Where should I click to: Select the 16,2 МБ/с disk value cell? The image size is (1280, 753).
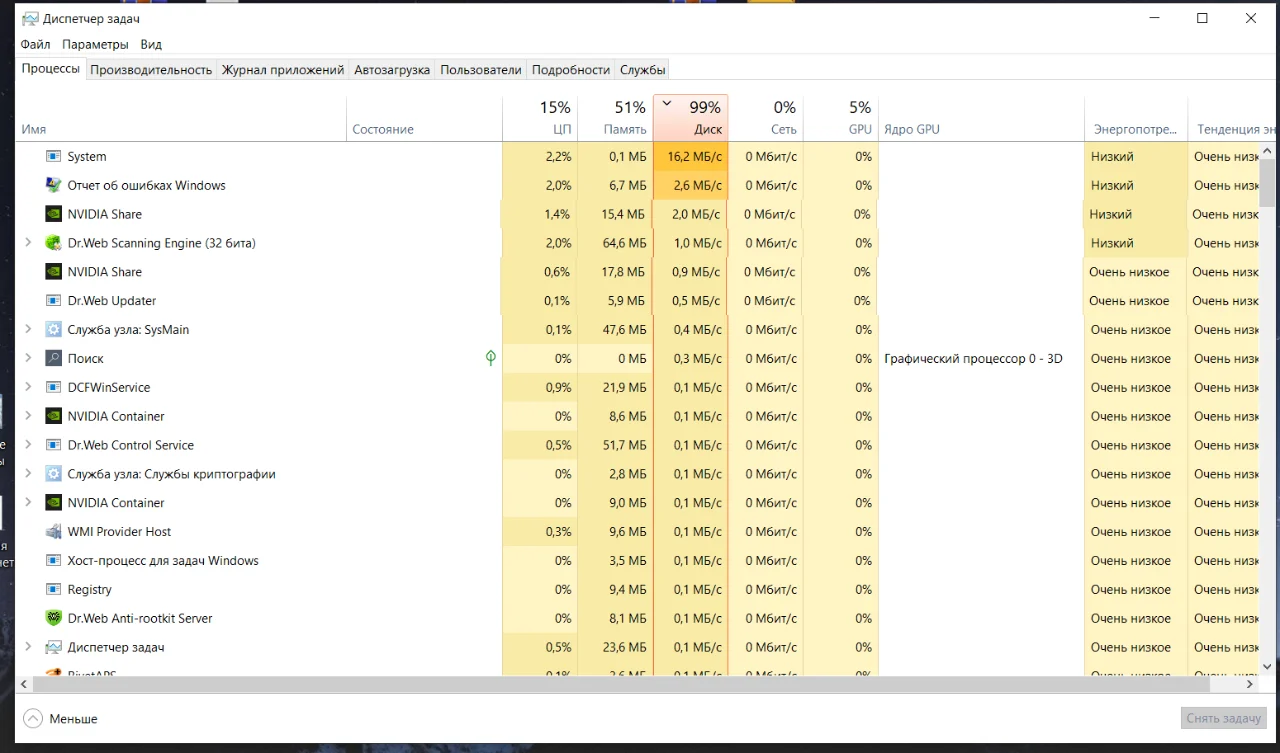click(x=691, y=157)
